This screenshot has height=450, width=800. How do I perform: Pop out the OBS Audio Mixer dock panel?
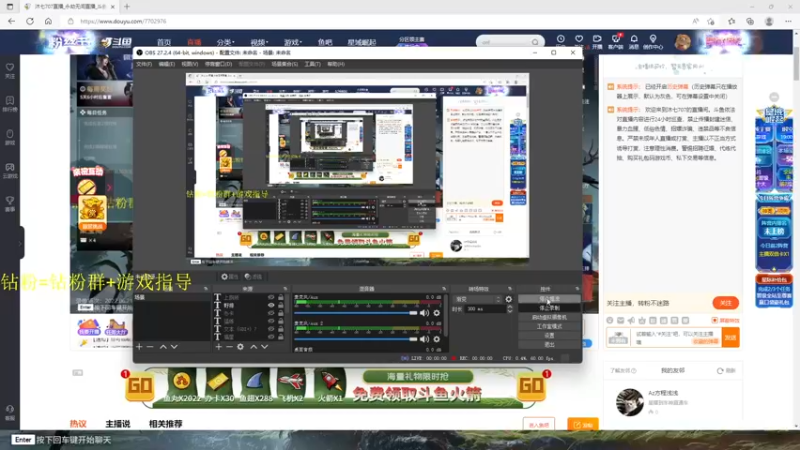pyautogui.click(x=444, y=289)
